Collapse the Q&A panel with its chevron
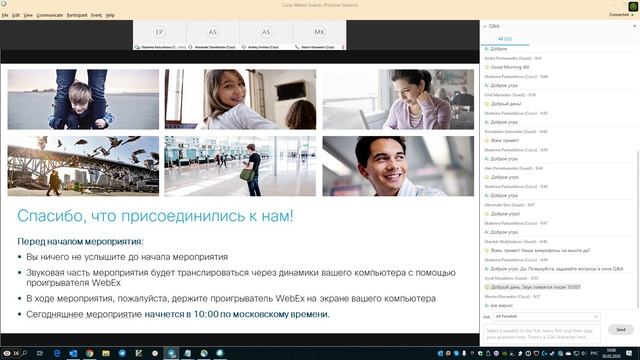 (x=485, y=26)
